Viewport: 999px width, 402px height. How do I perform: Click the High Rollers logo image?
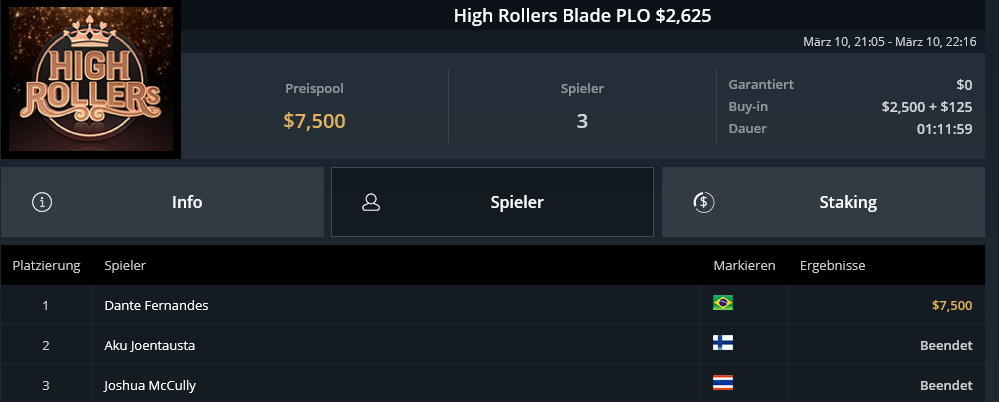pyautogui.click(x=91, y=79)
